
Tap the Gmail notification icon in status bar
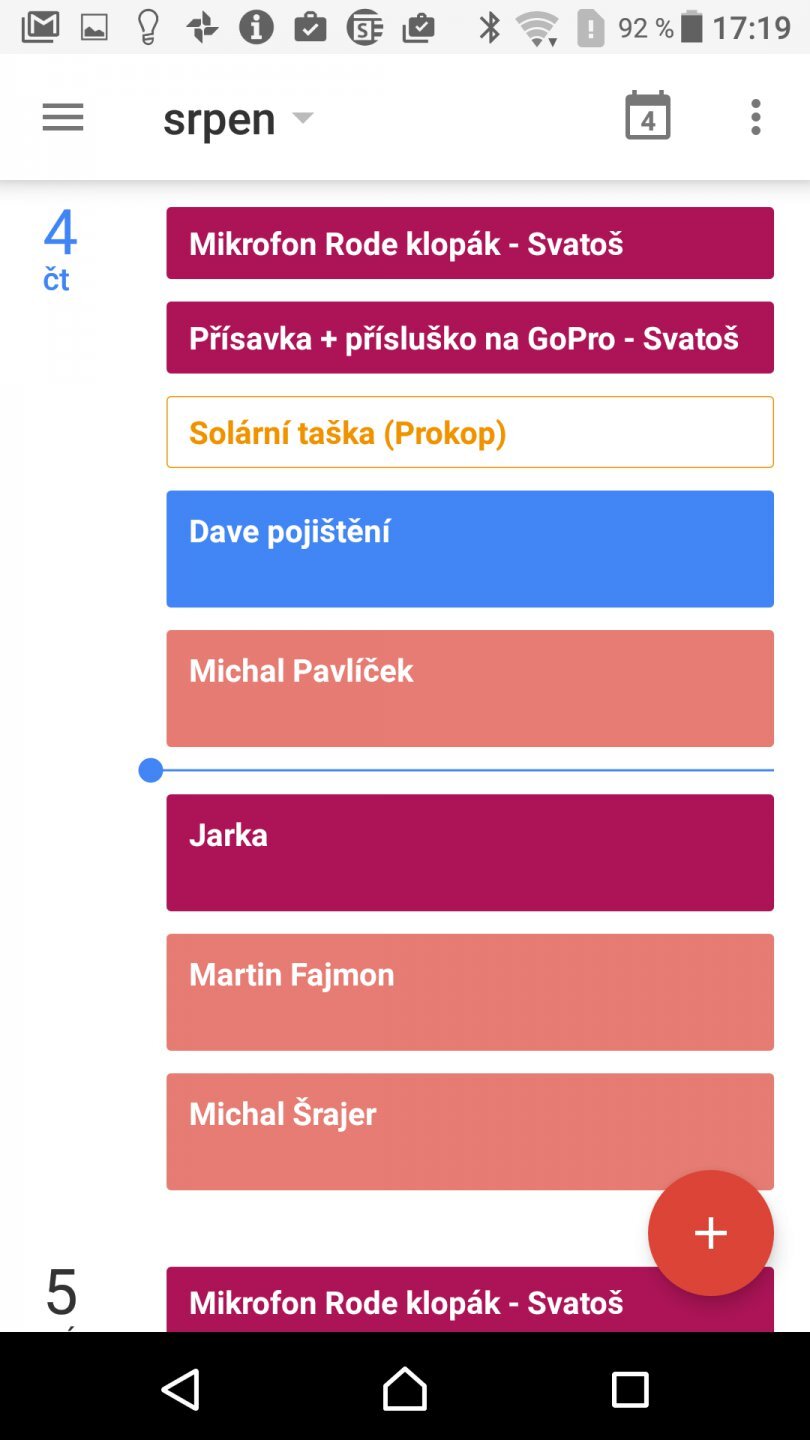point(40,27)
